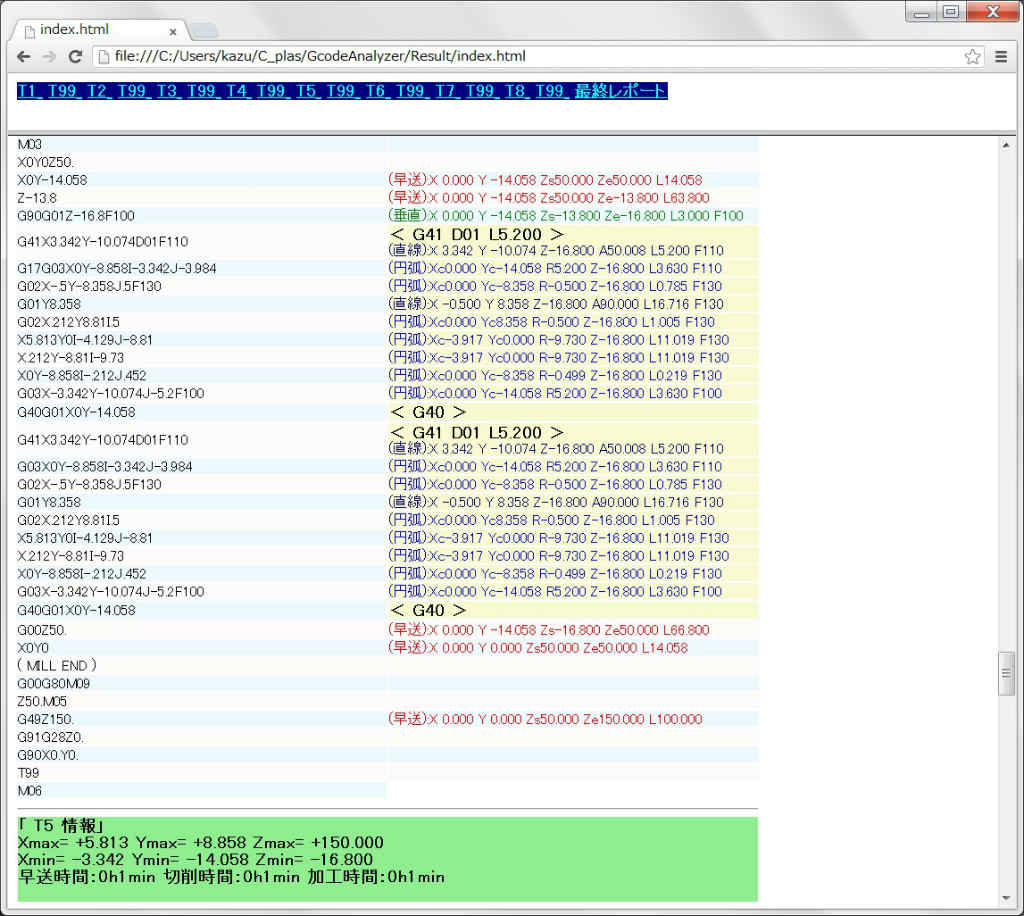Open the T5_ link
The width and height of the screenshot is (1024, 916).
[x=308, y=91]
